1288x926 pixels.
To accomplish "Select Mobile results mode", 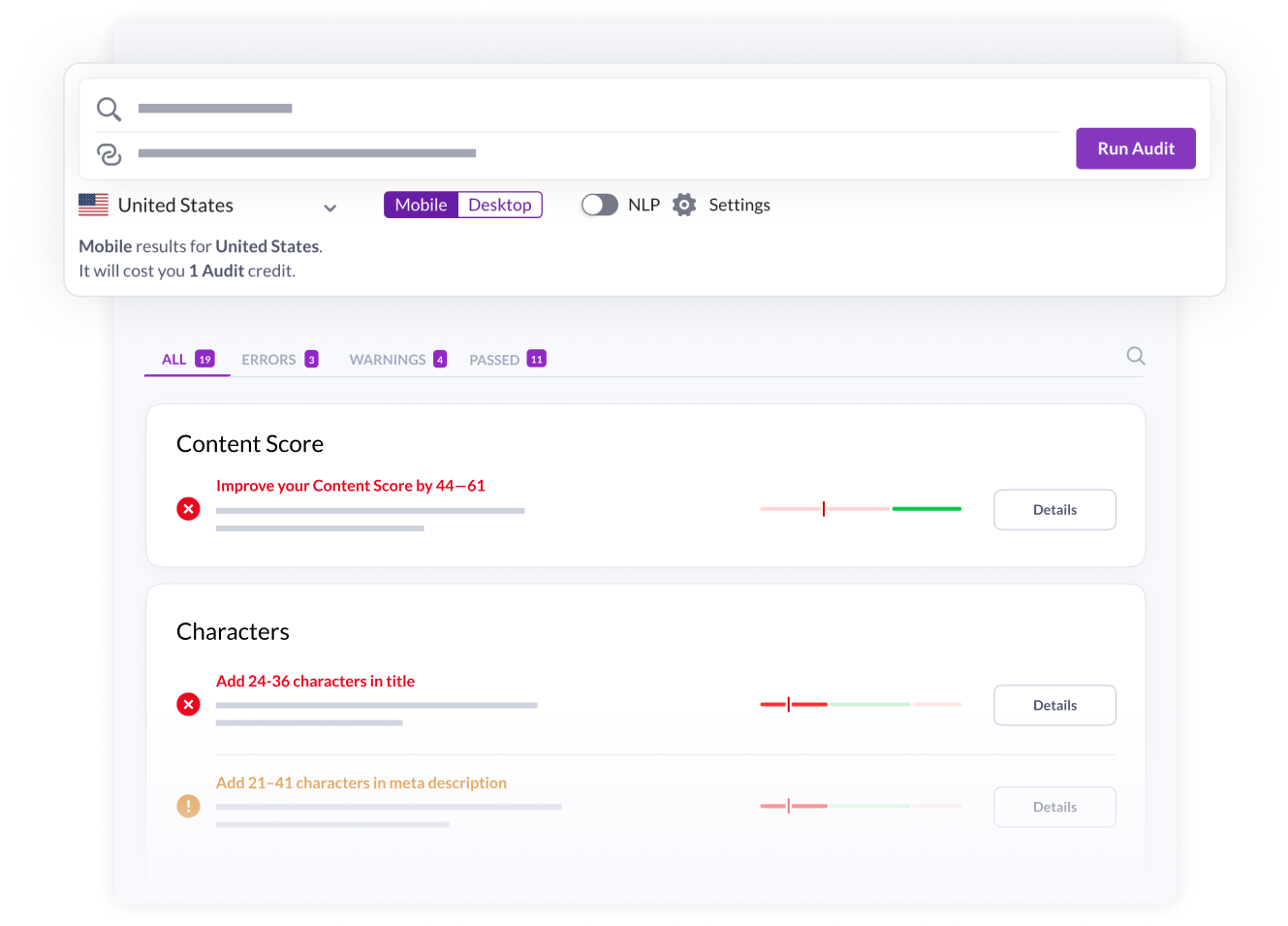I will 421,205.
